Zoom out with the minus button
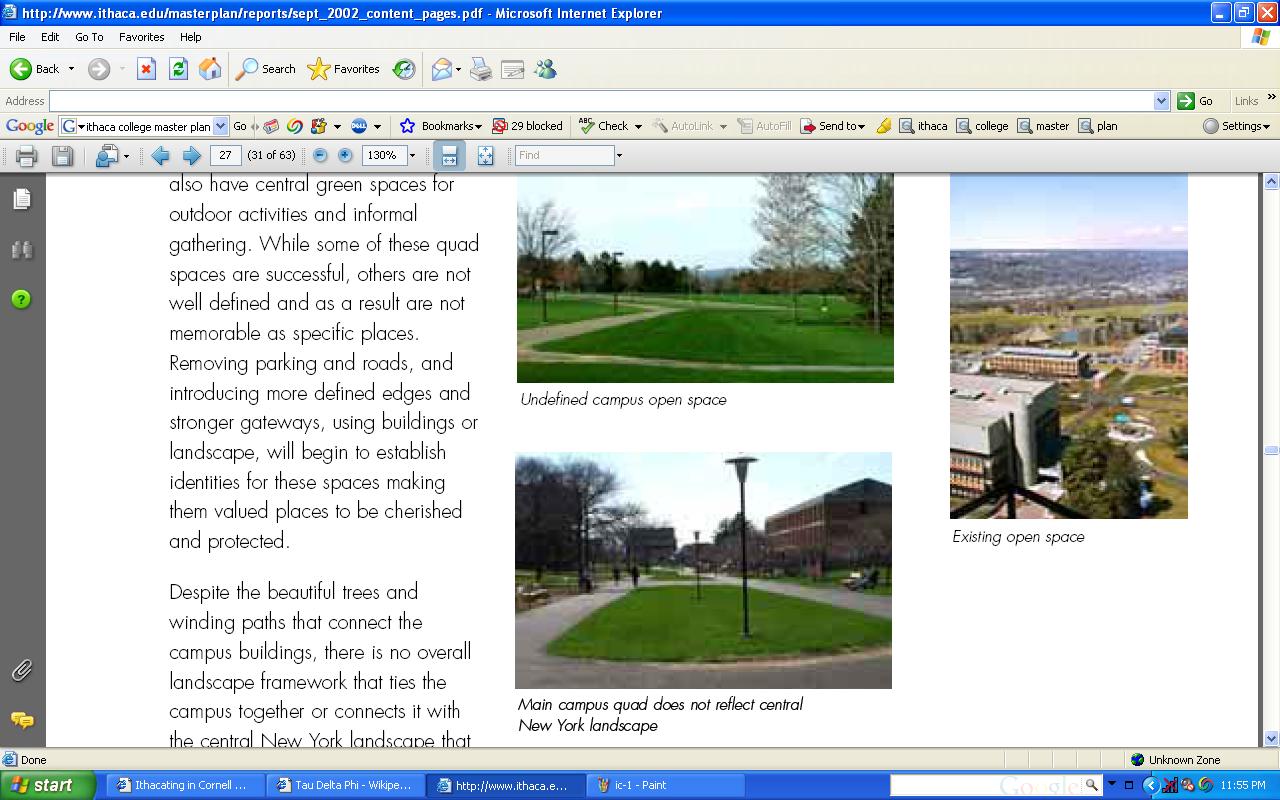Screen dimensions: 1280x800 [x=320, y=156]
